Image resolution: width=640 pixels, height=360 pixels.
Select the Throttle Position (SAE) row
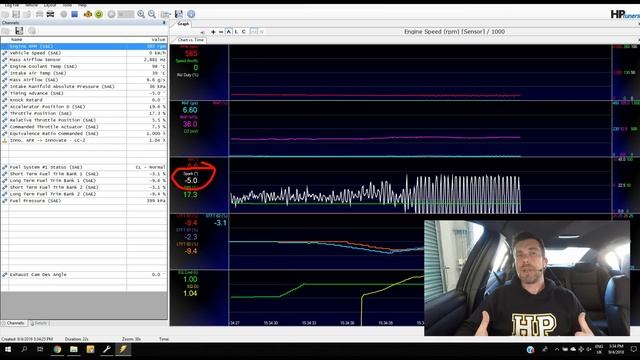tap(84, 113)
